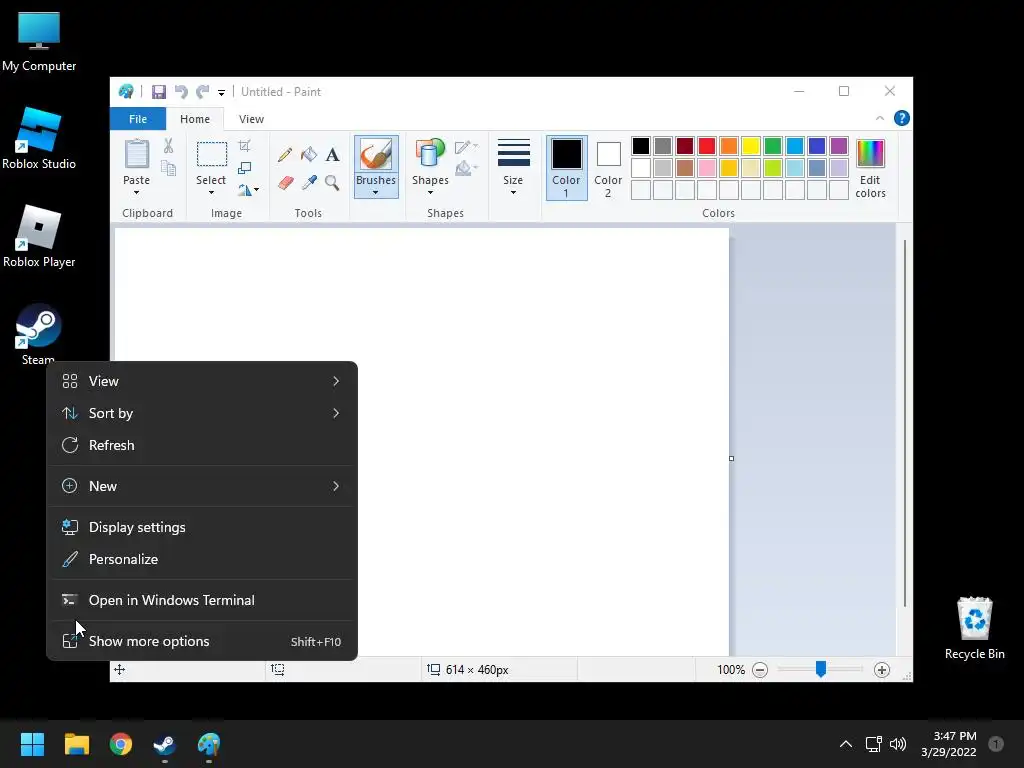Select Steam desktop shortcut icon

[x=39, y=334]
